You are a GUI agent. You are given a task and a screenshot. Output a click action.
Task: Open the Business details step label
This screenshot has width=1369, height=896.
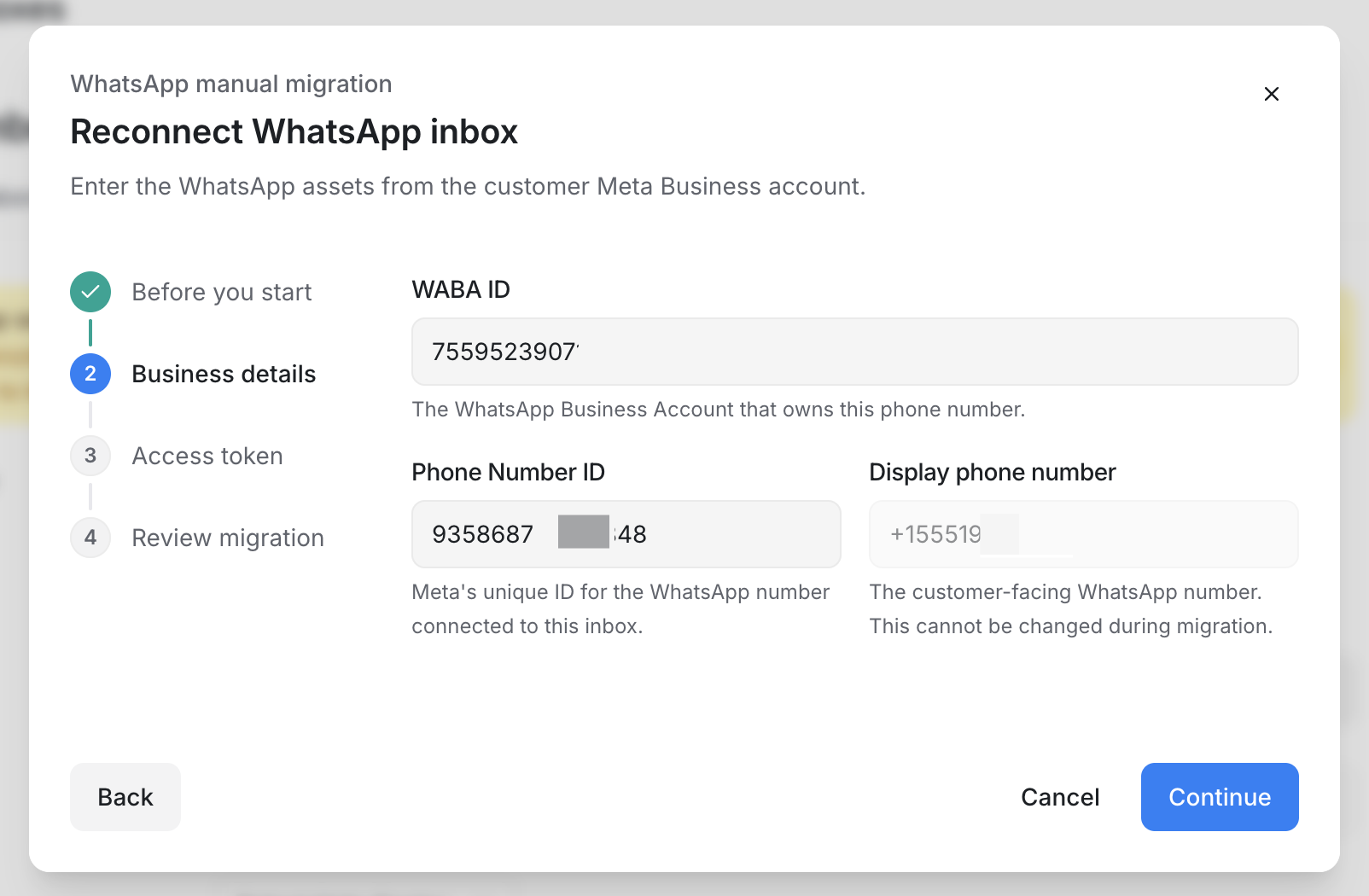(224, 374)
